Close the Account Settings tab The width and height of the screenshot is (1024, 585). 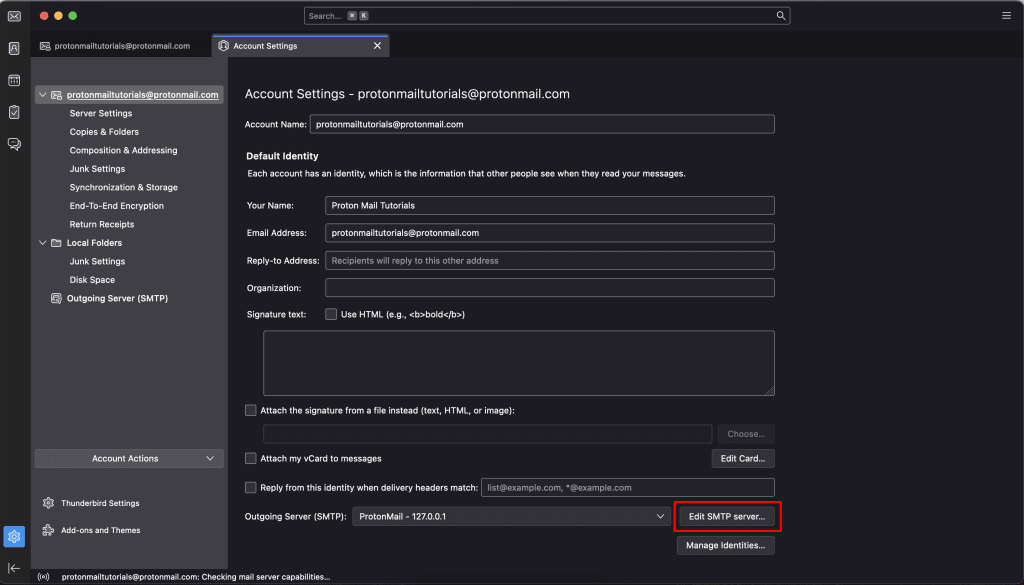pos(377,46)
